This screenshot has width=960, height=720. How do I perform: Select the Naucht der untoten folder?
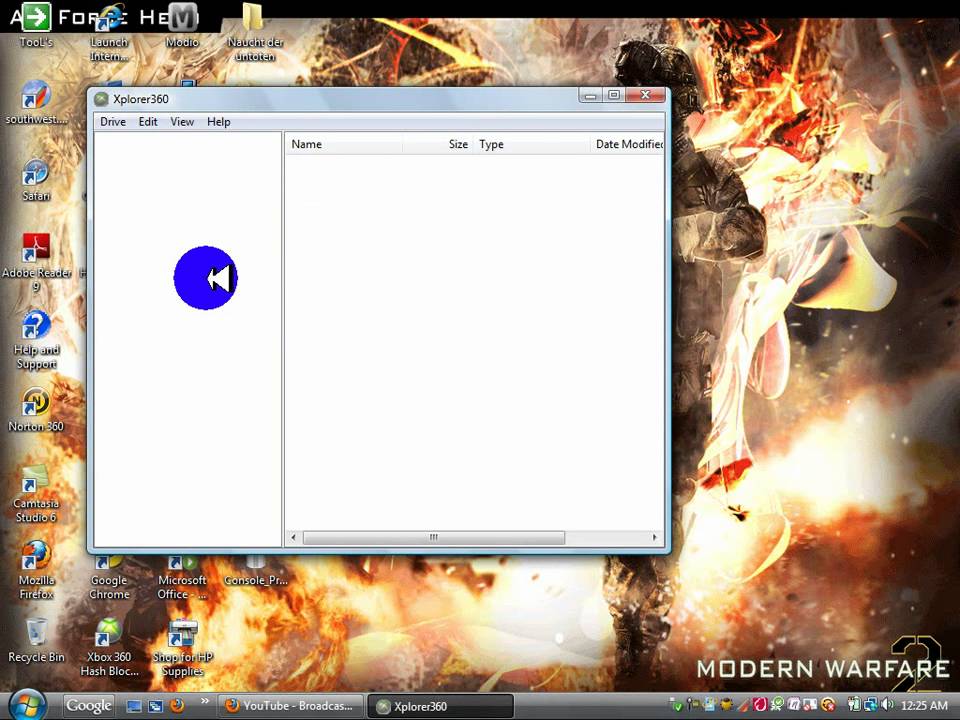click(255, 32)
